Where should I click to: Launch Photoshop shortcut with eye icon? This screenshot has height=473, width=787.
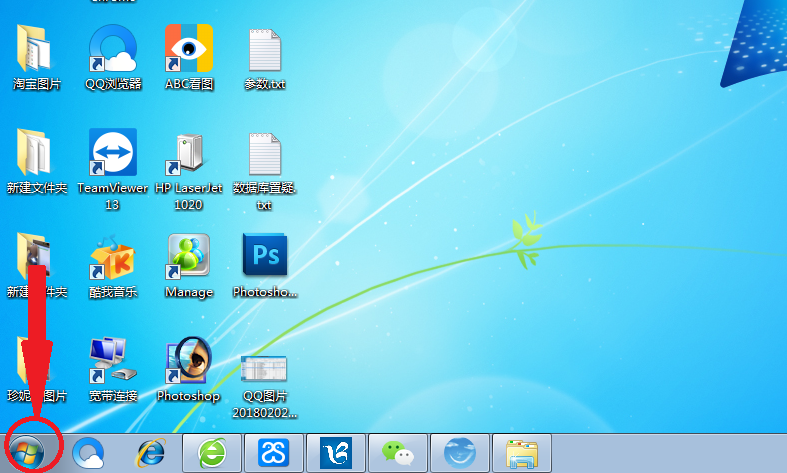pyautogui.click(x=189, y=370)
